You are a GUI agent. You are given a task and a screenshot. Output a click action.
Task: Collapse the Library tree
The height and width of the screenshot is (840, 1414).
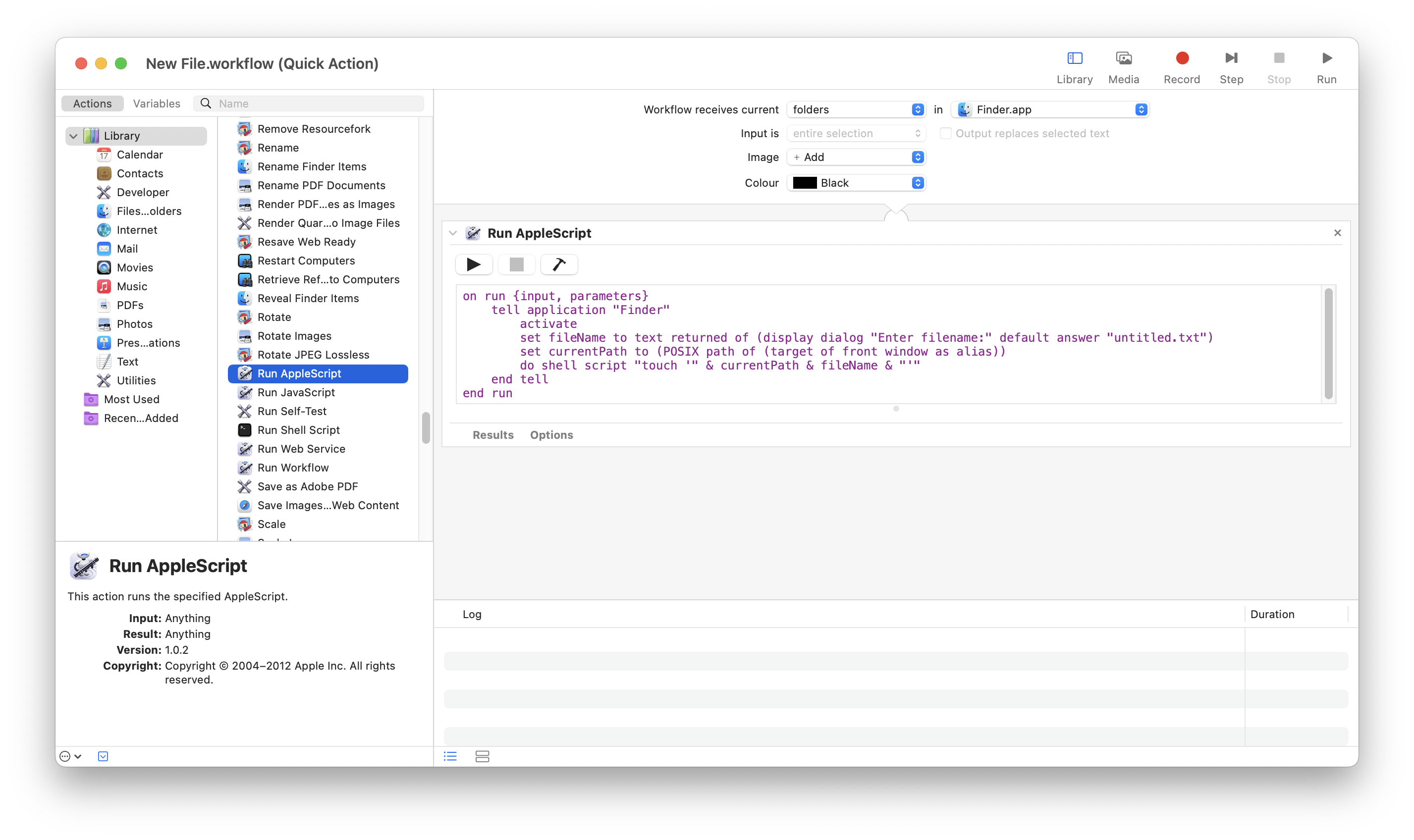click(73, 136)
